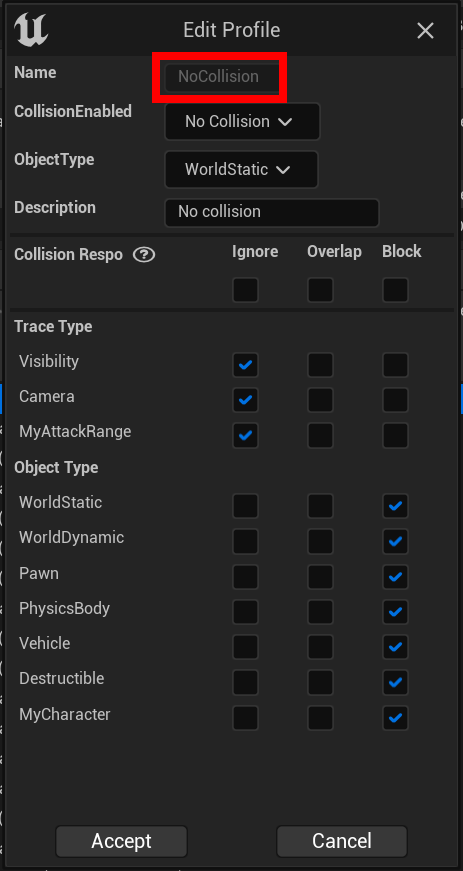Click the Collision Responses help question-mark icon

(x=144, y=254)
